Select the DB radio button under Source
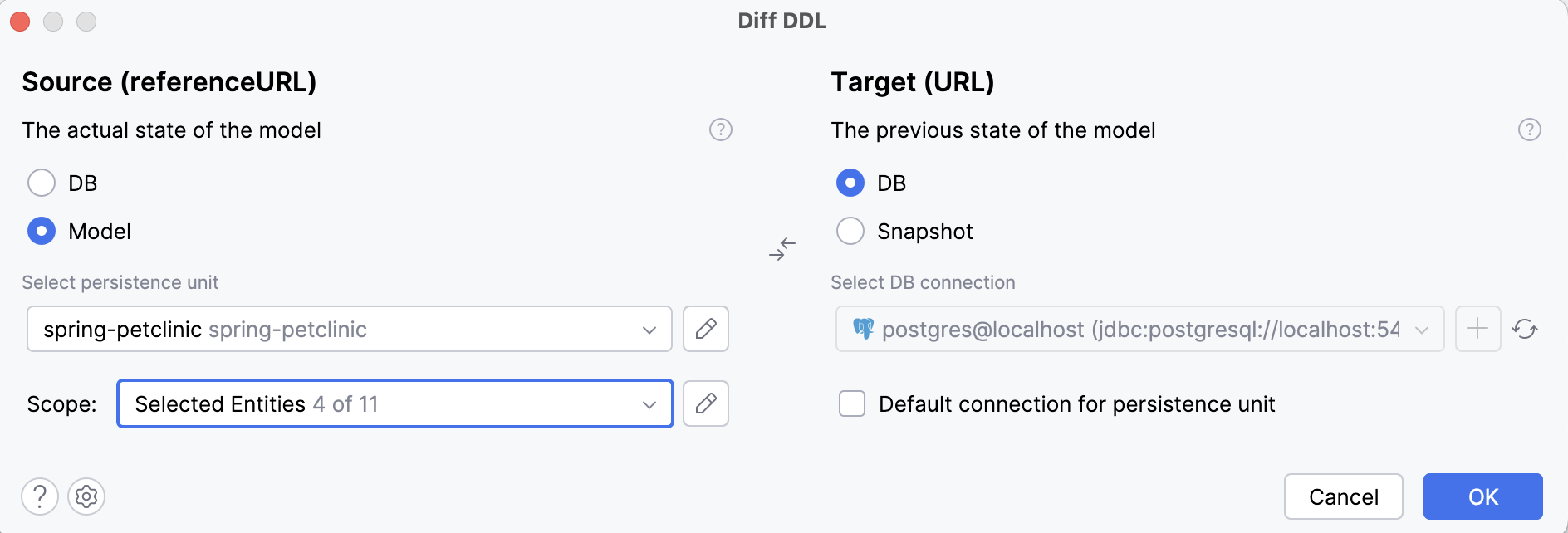Viewport: 1568px width, 533px height. point(41,183)
